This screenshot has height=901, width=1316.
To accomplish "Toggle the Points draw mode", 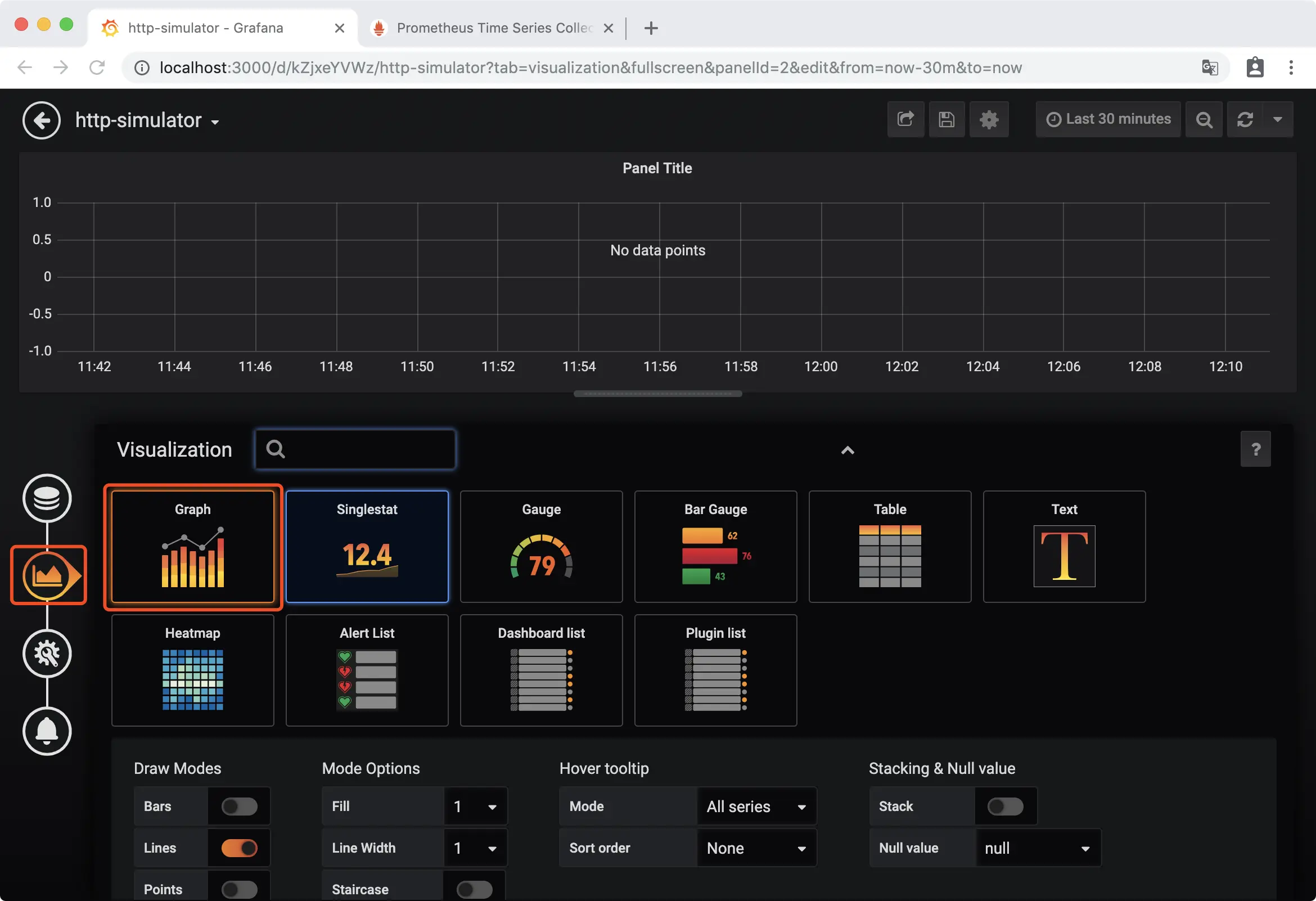I will click(x=239, y=889).
